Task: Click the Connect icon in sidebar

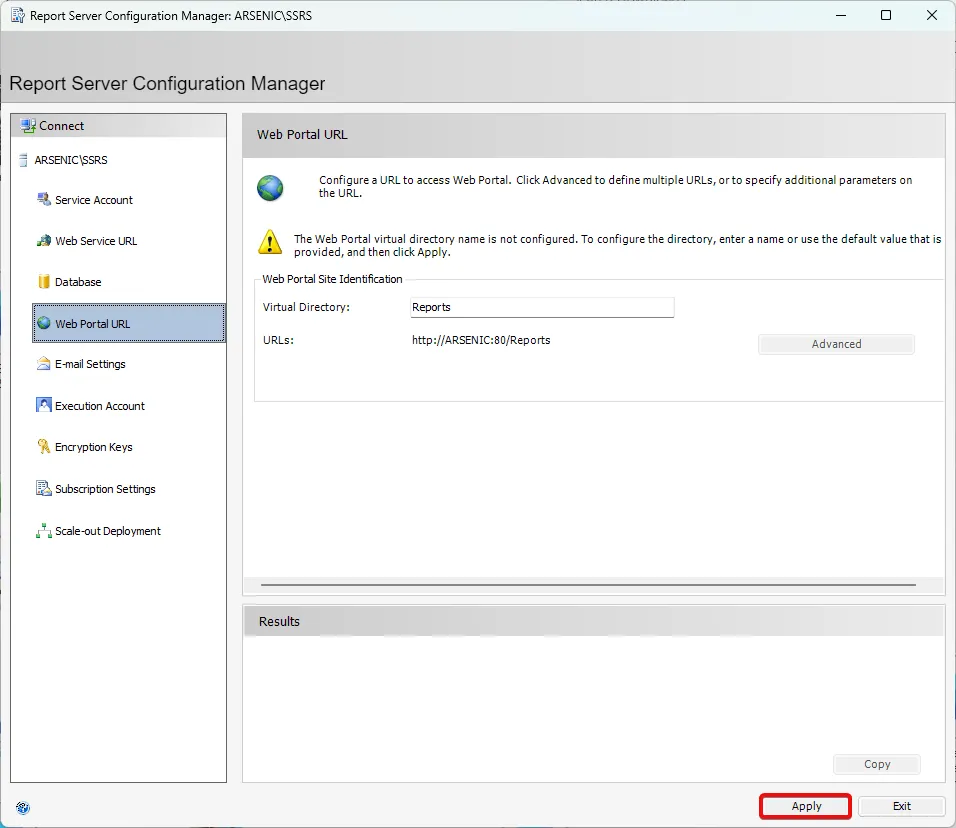Action: (x=28, y=126)
